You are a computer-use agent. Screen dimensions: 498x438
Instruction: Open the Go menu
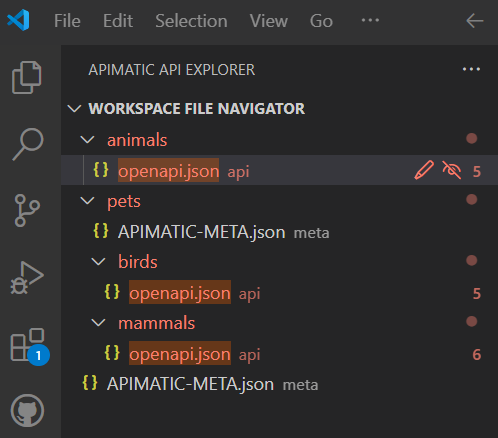(x=321, y=21)
